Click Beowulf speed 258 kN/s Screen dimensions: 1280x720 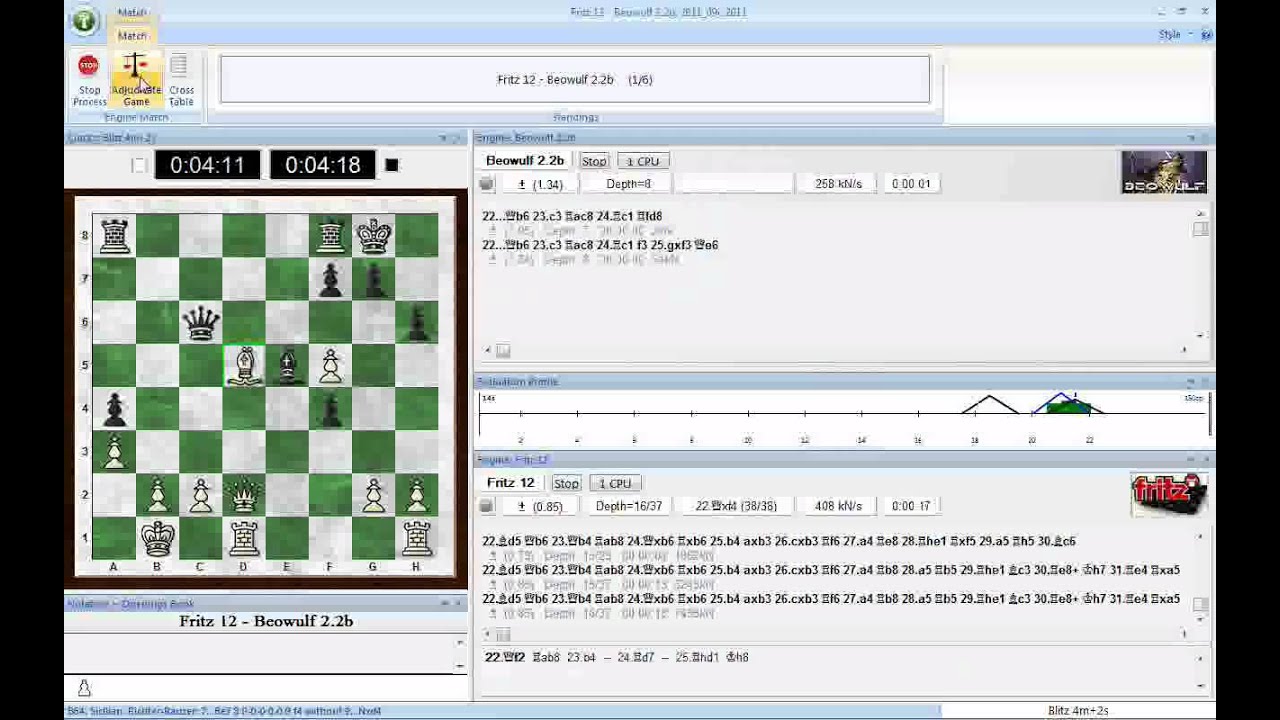point(838,184)
